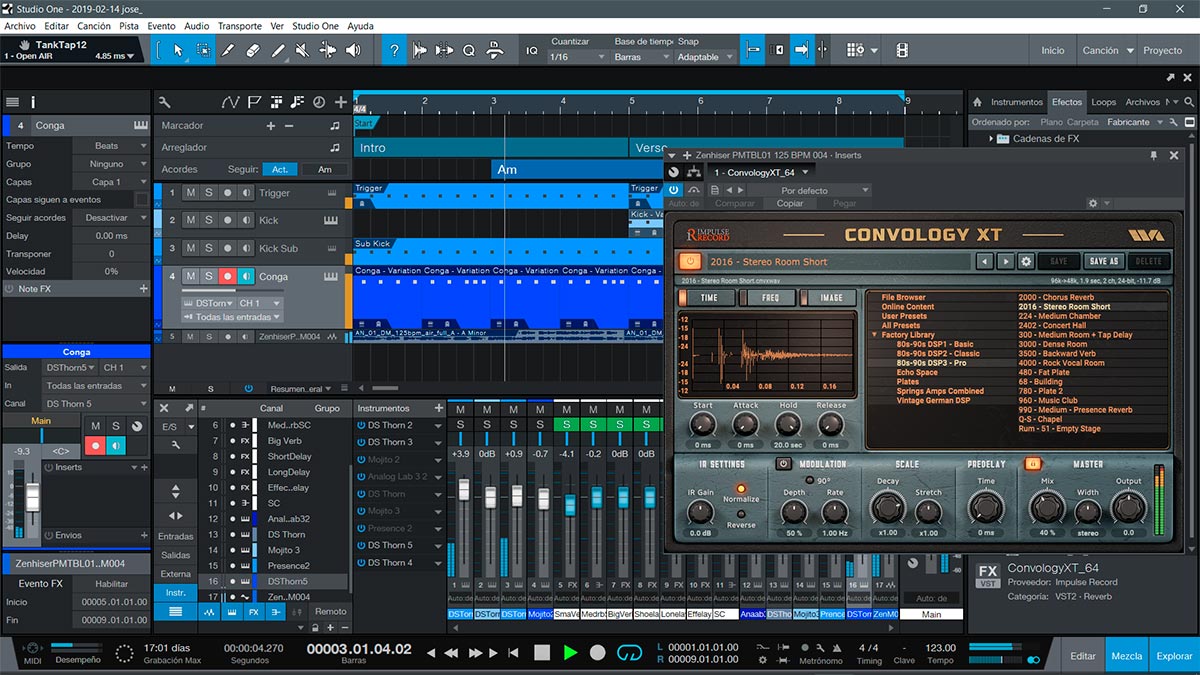Solo the Kick track

[209, 220]
